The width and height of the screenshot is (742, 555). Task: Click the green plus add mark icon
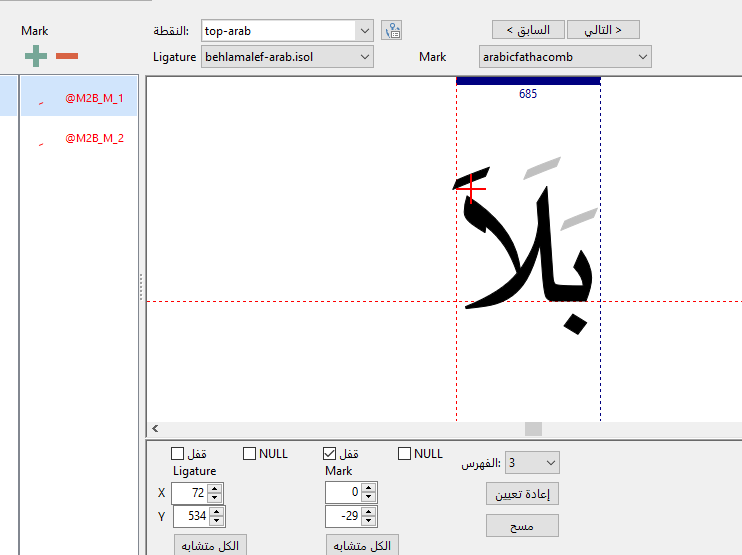tap(36, 55)
